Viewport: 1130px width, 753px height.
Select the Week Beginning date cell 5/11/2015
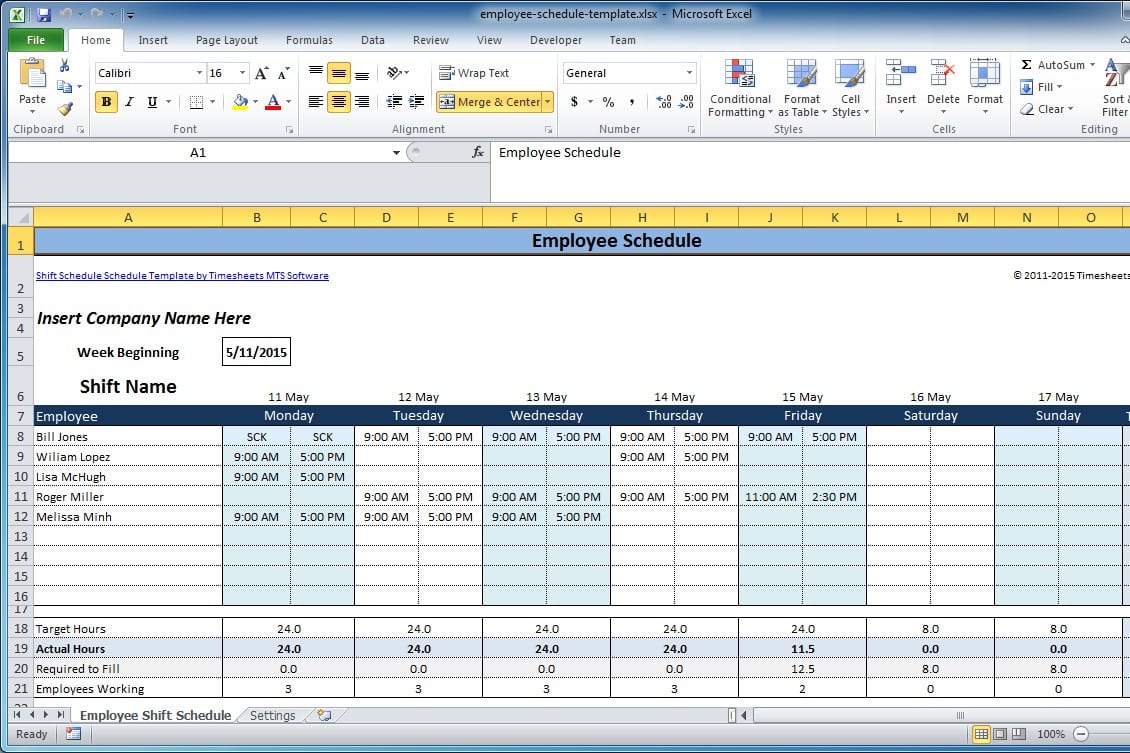point(257,352)
